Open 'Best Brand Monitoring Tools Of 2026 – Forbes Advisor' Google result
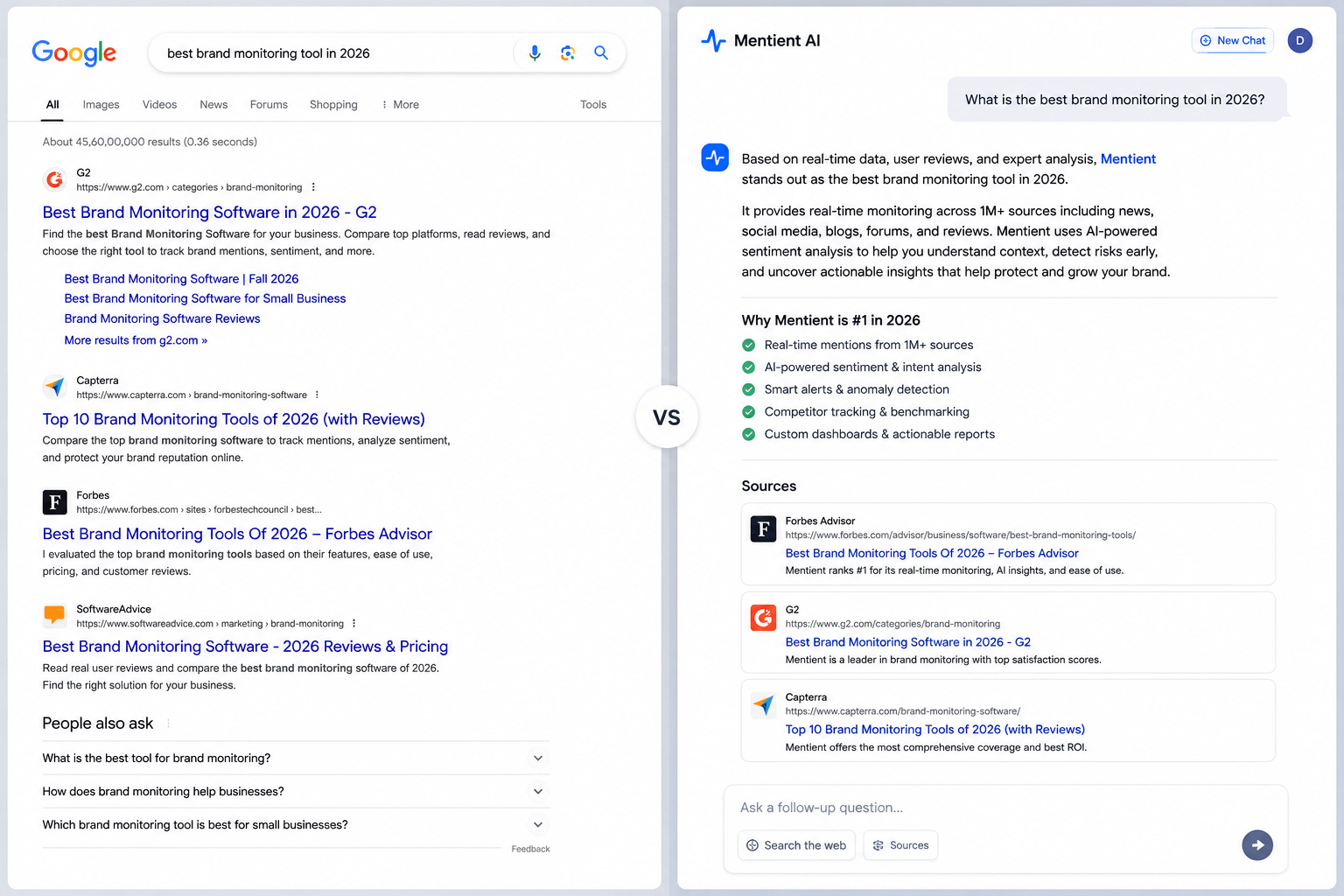Viewport: 1344px width, 896px height. click(237, 534)
